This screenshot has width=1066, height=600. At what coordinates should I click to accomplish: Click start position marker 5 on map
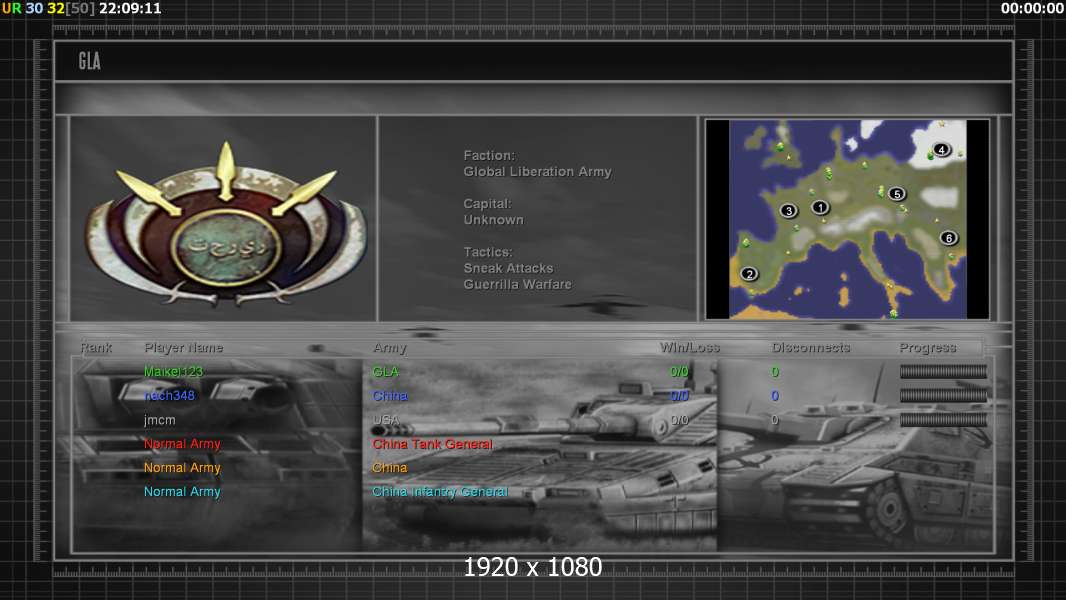[x=897, y=194]
